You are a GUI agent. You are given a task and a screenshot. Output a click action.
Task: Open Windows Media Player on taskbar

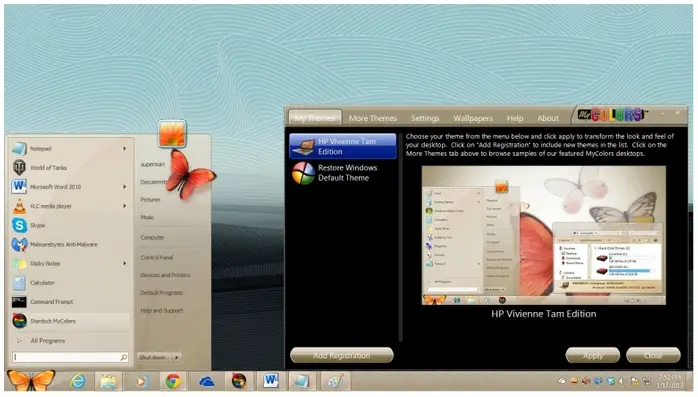141,381
